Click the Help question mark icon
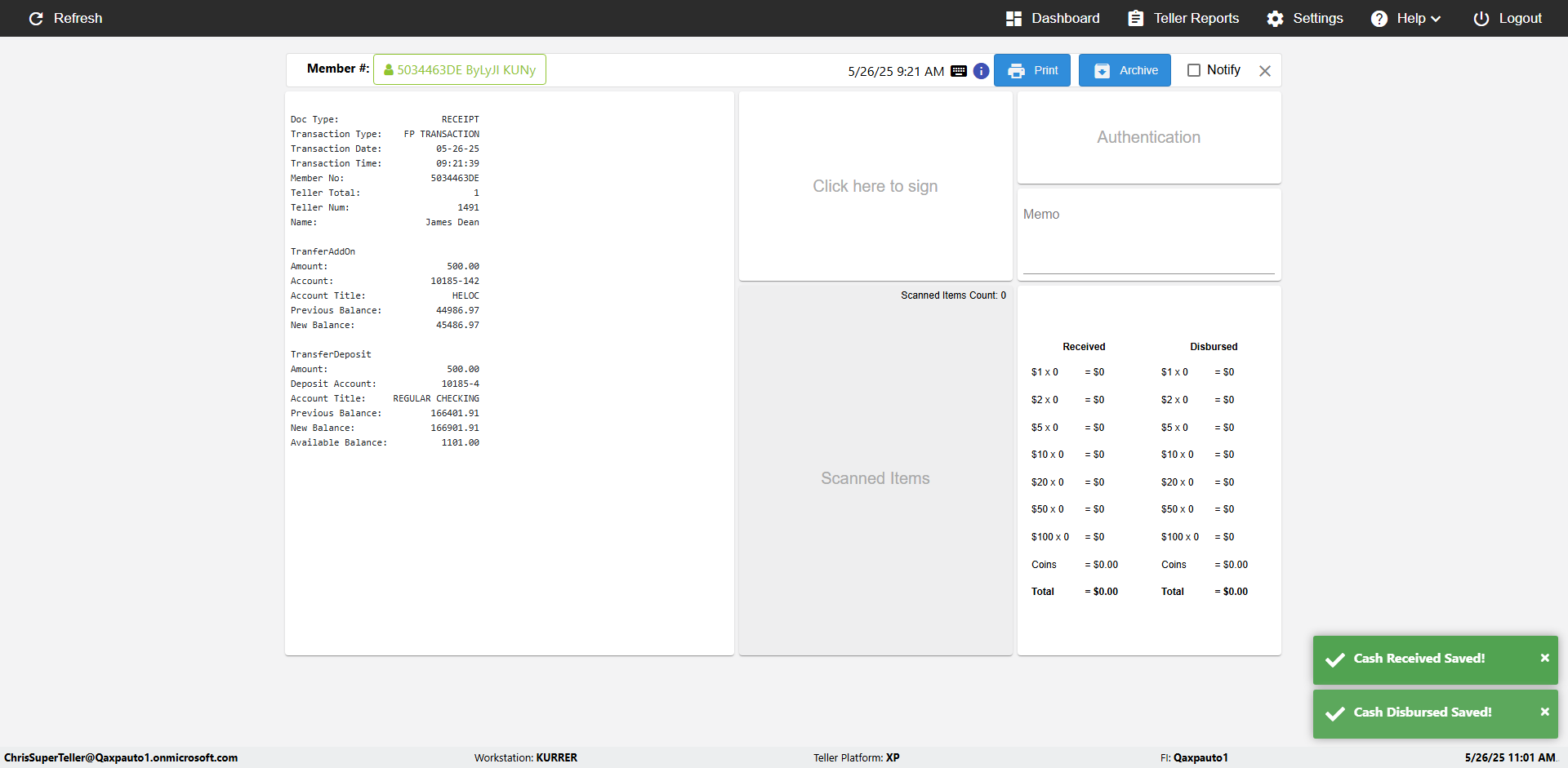The width and height of the screenshot is (1568, 768). pos(1379,18)
